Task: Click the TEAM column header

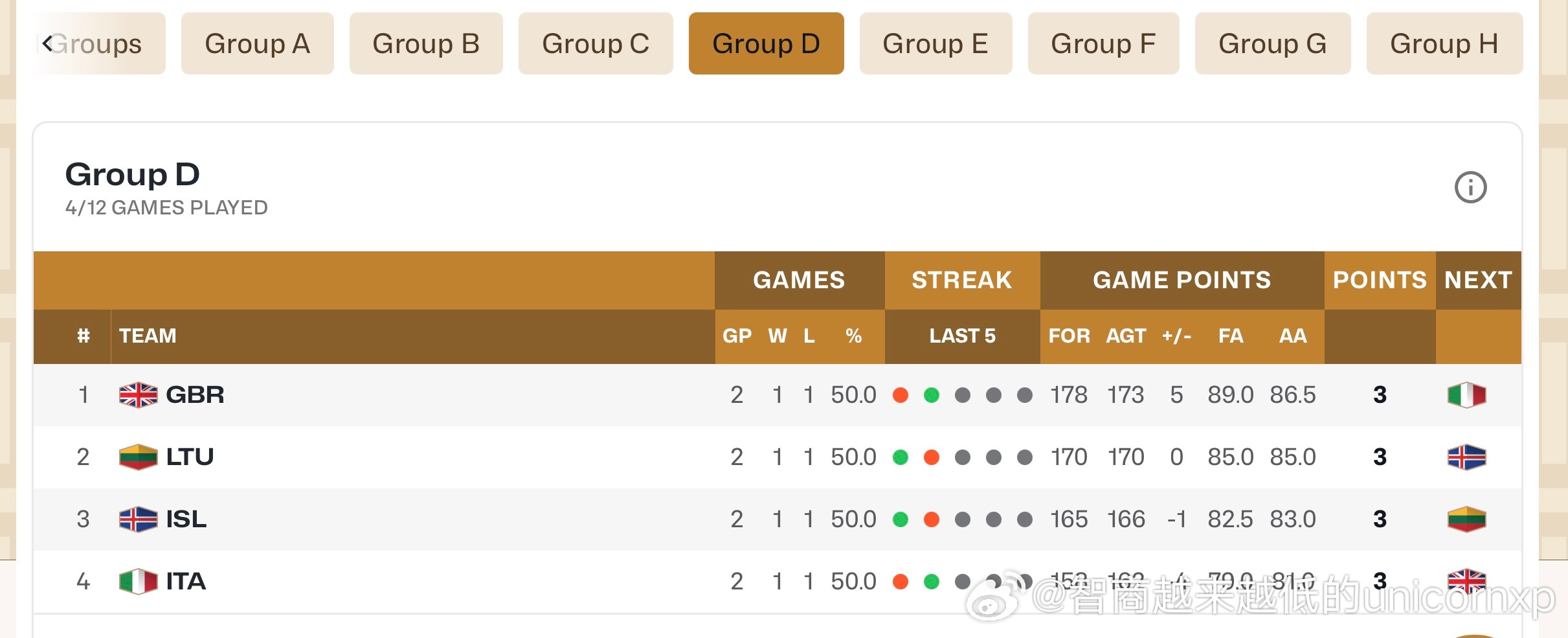Action: (x=148, y=336)
